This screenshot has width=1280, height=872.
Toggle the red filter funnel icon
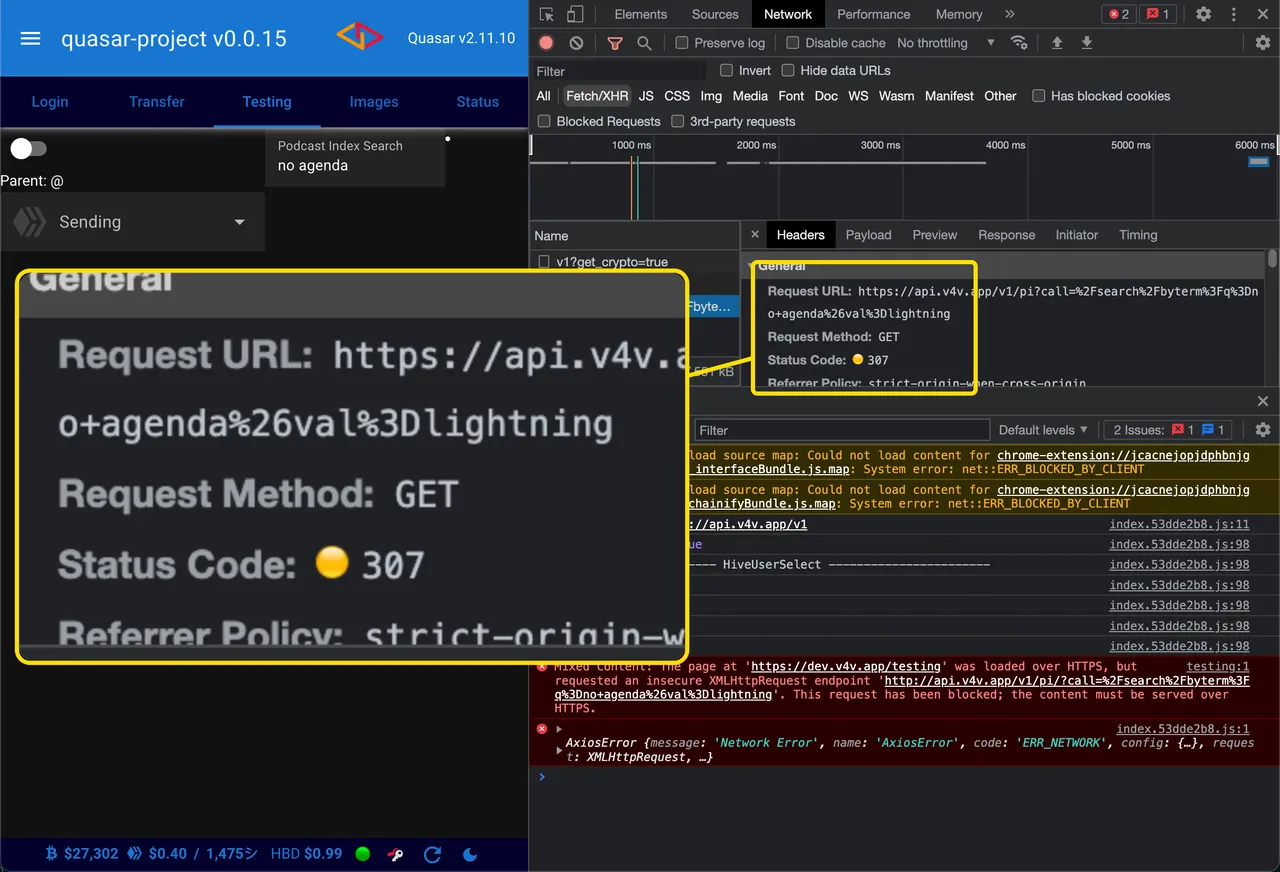615,43
